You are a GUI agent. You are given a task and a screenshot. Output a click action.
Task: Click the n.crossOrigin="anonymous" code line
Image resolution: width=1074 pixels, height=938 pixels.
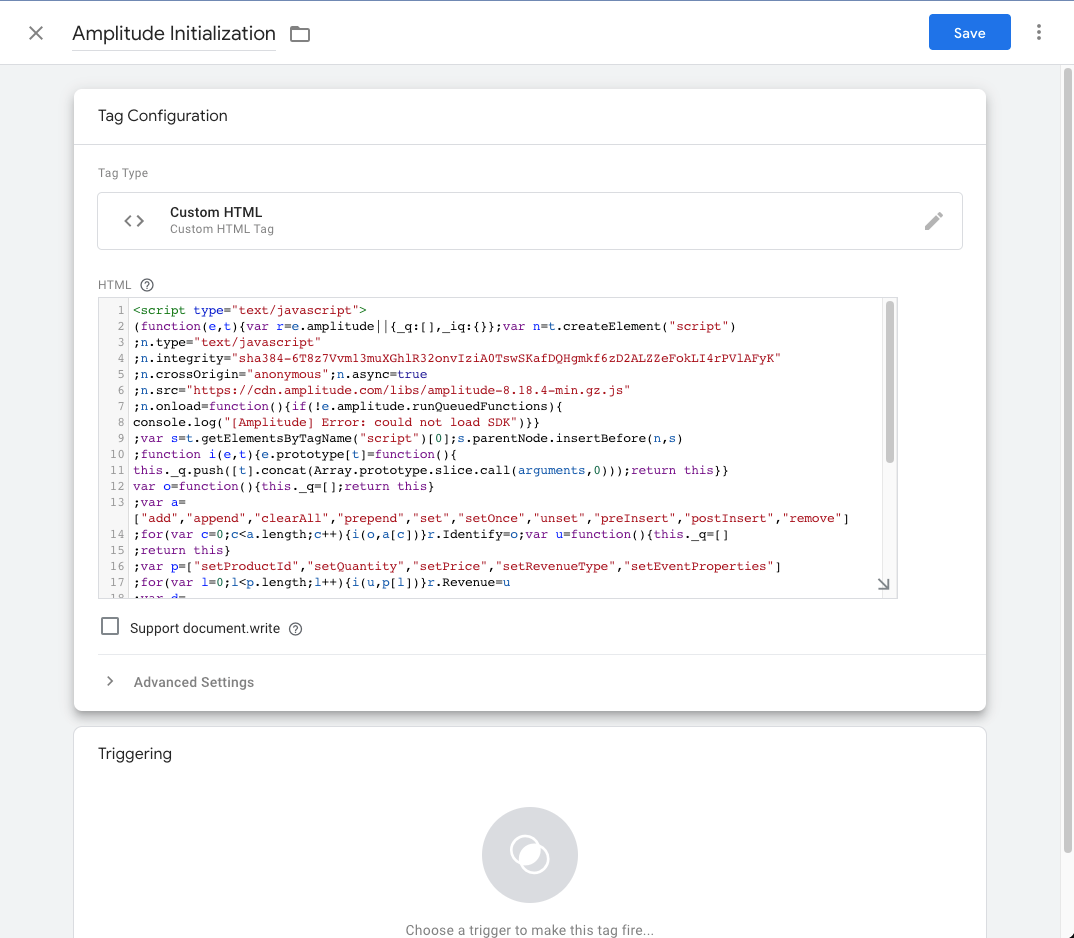[280, 374]
